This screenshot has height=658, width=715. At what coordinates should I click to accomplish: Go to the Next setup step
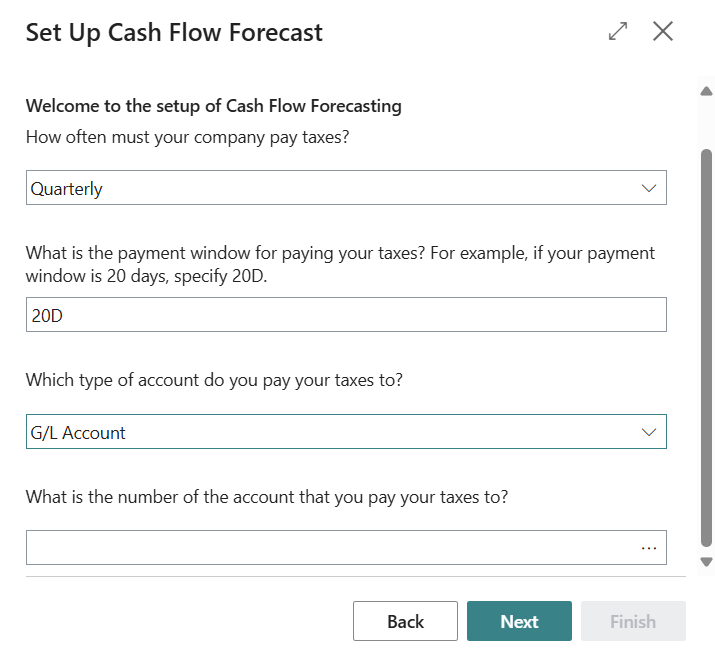click(x=519, y=621)
